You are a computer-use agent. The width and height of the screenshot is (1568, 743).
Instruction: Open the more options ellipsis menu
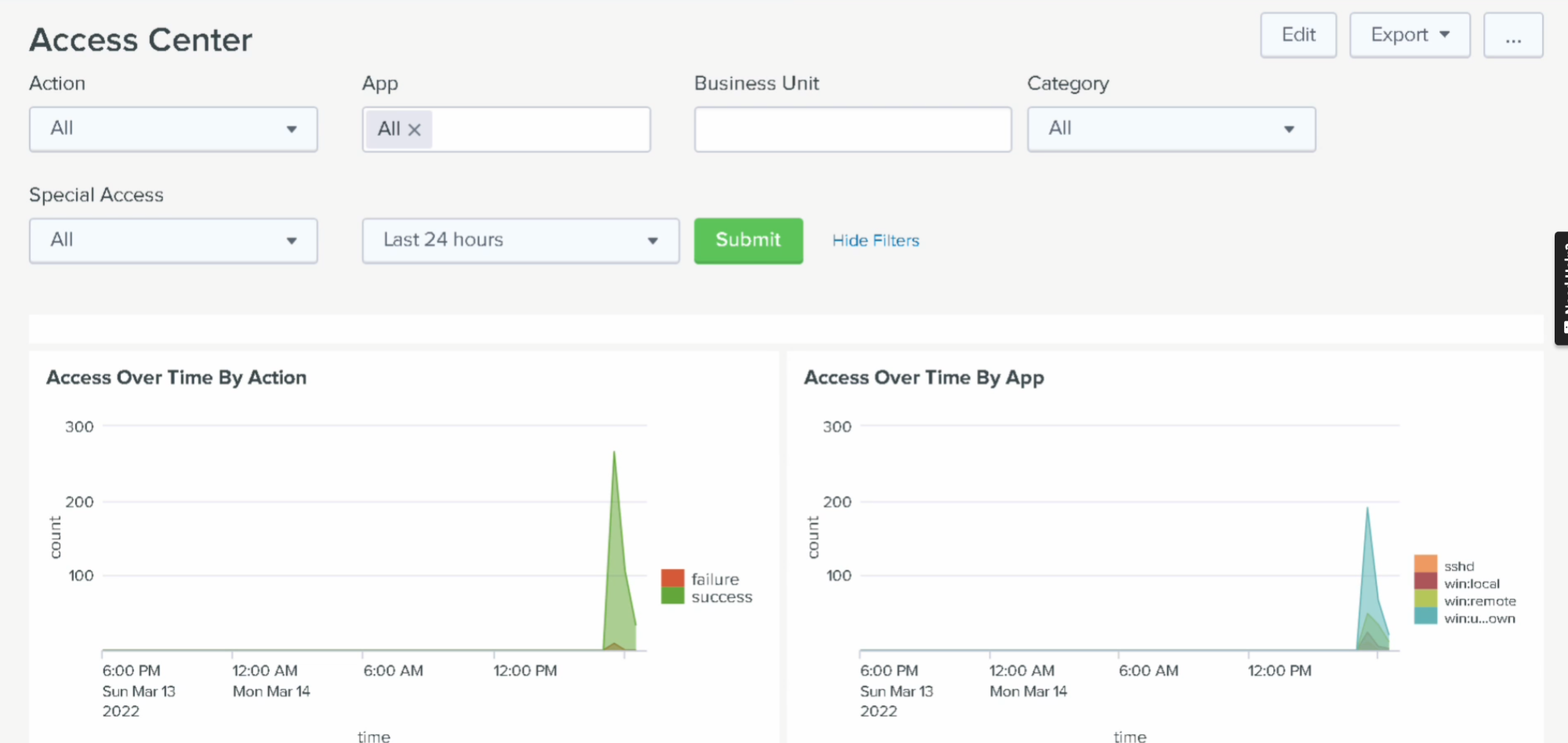(1513, 35)
